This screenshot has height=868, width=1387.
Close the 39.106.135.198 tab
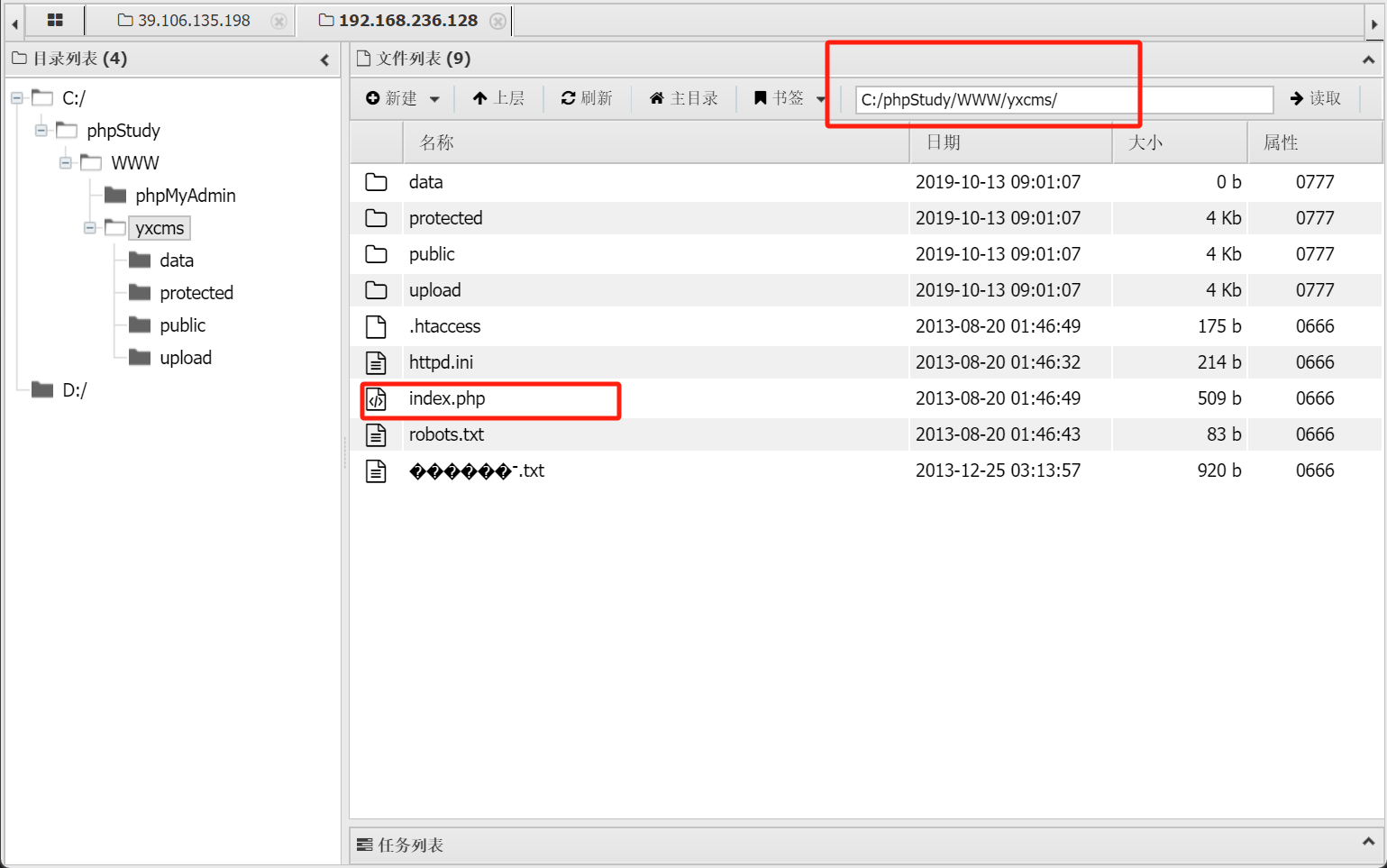279,21
